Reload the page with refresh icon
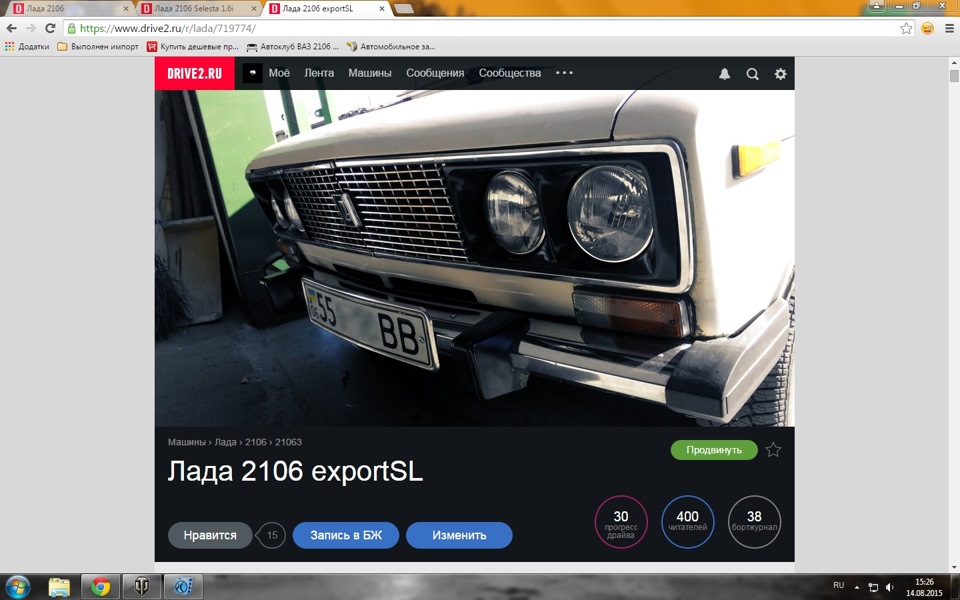Image resolution: width=960 pixels, height=600 pixels. tap(50, 28)
